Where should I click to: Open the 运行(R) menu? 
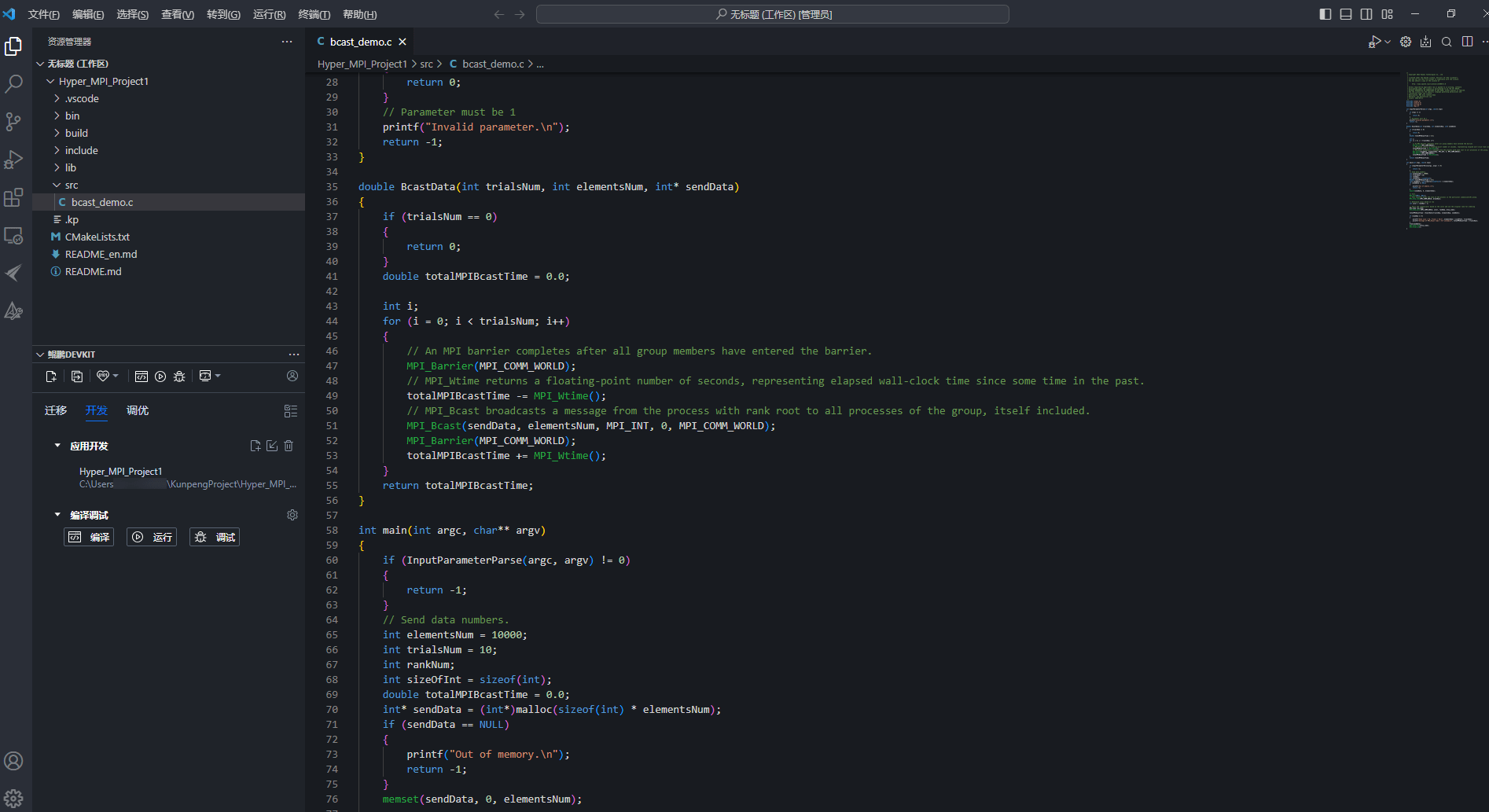pyautogui.click(x=270, y=14)
